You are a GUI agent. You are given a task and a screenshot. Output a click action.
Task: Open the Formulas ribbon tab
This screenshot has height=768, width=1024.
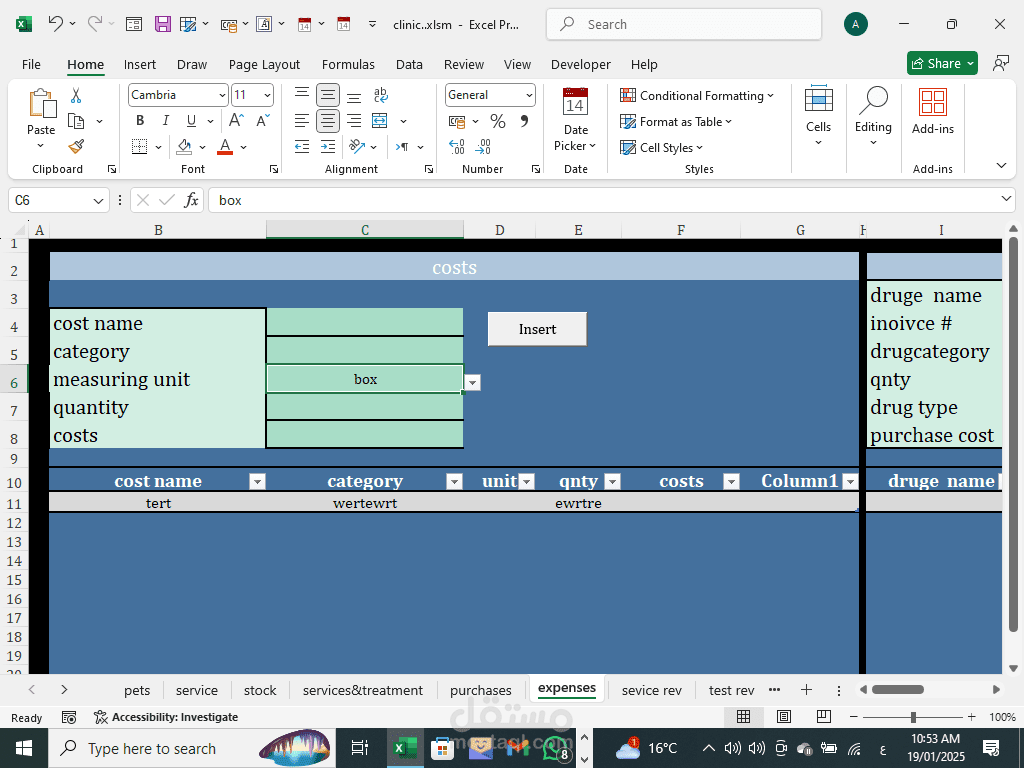[348, 65]
